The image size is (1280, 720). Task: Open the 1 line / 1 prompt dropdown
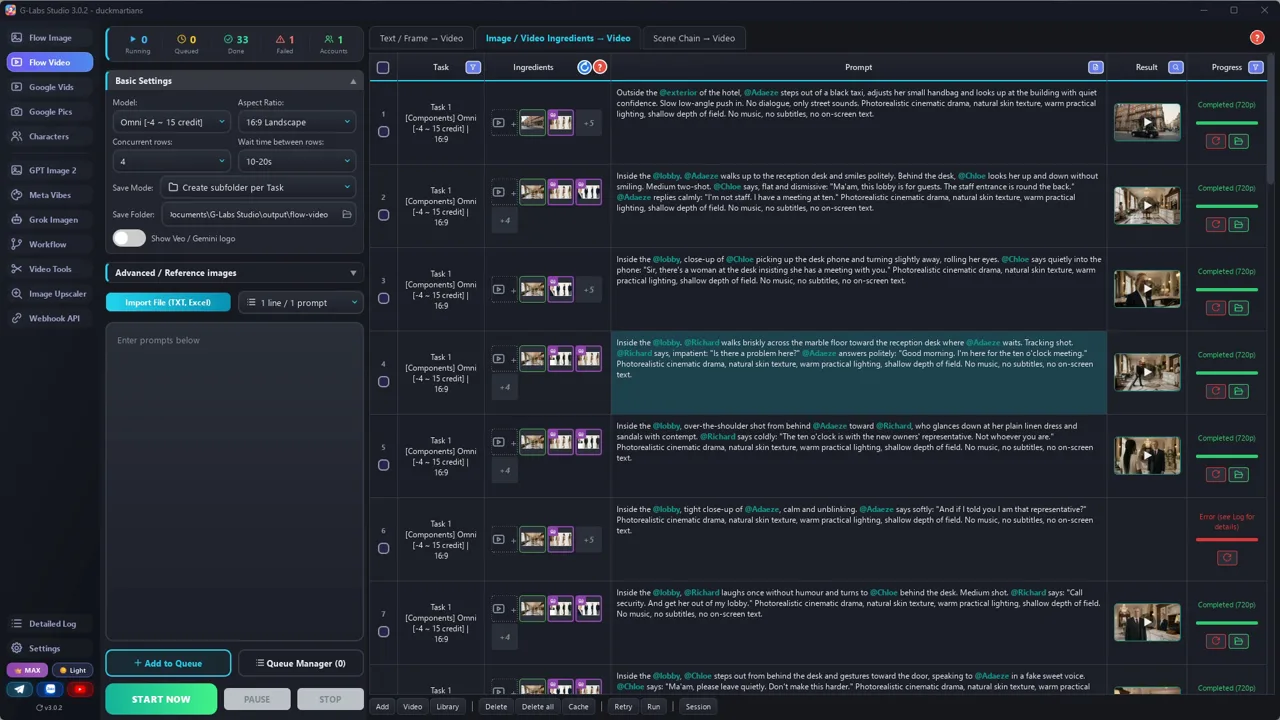pos(301,302)
